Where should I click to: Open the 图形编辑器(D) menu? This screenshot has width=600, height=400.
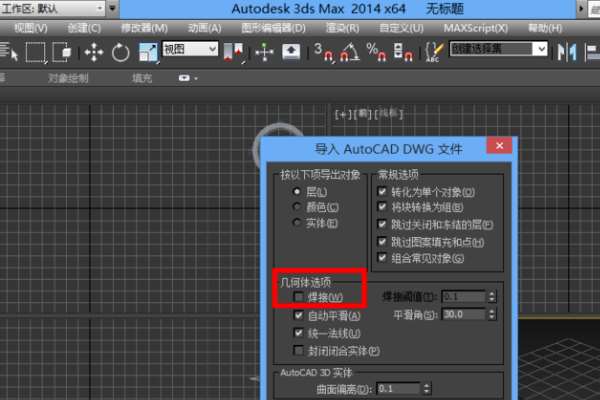click(274, 28)
